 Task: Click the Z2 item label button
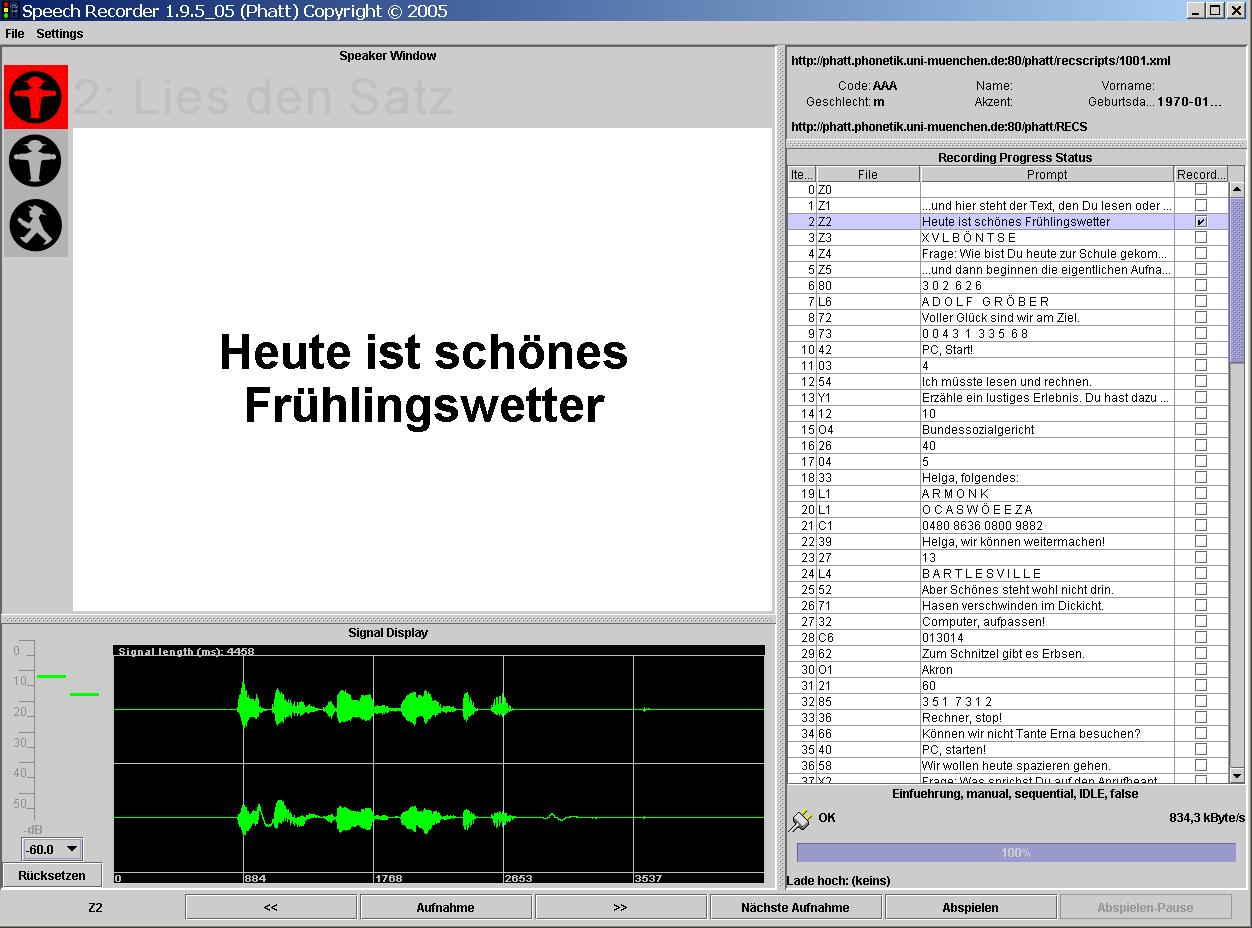(94, 906)
